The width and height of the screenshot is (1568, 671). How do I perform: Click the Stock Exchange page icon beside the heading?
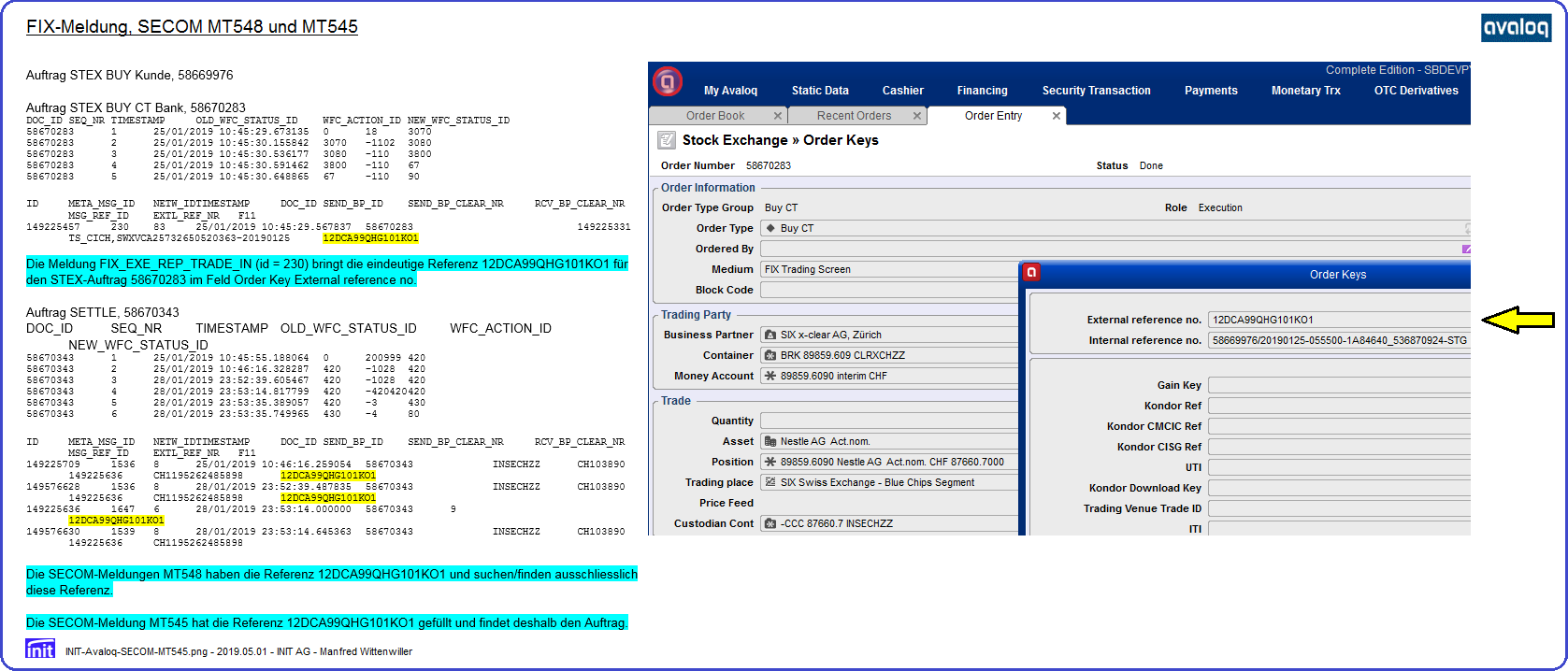(x=667, y=140)
